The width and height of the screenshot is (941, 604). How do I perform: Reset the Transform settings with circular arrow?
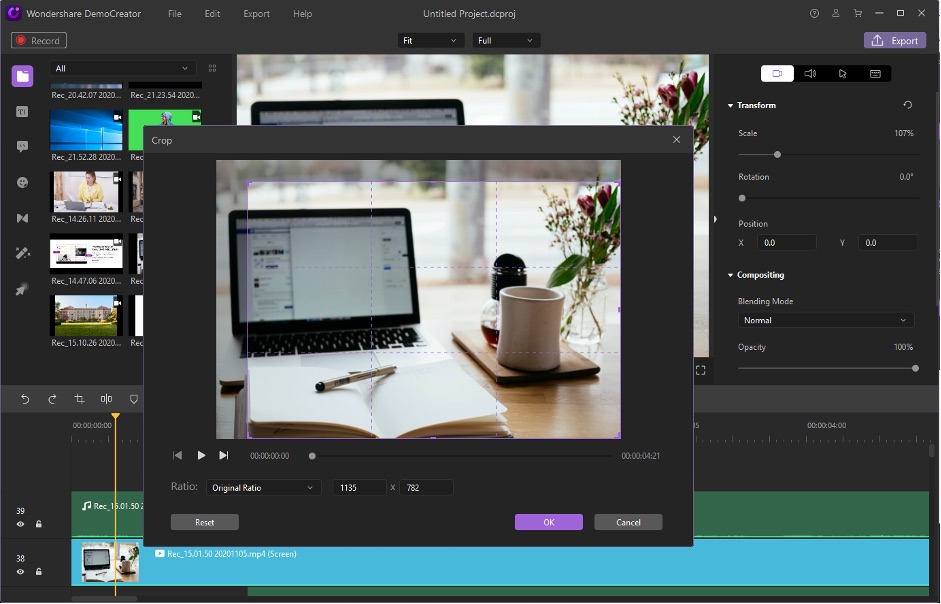click(907, 105)
